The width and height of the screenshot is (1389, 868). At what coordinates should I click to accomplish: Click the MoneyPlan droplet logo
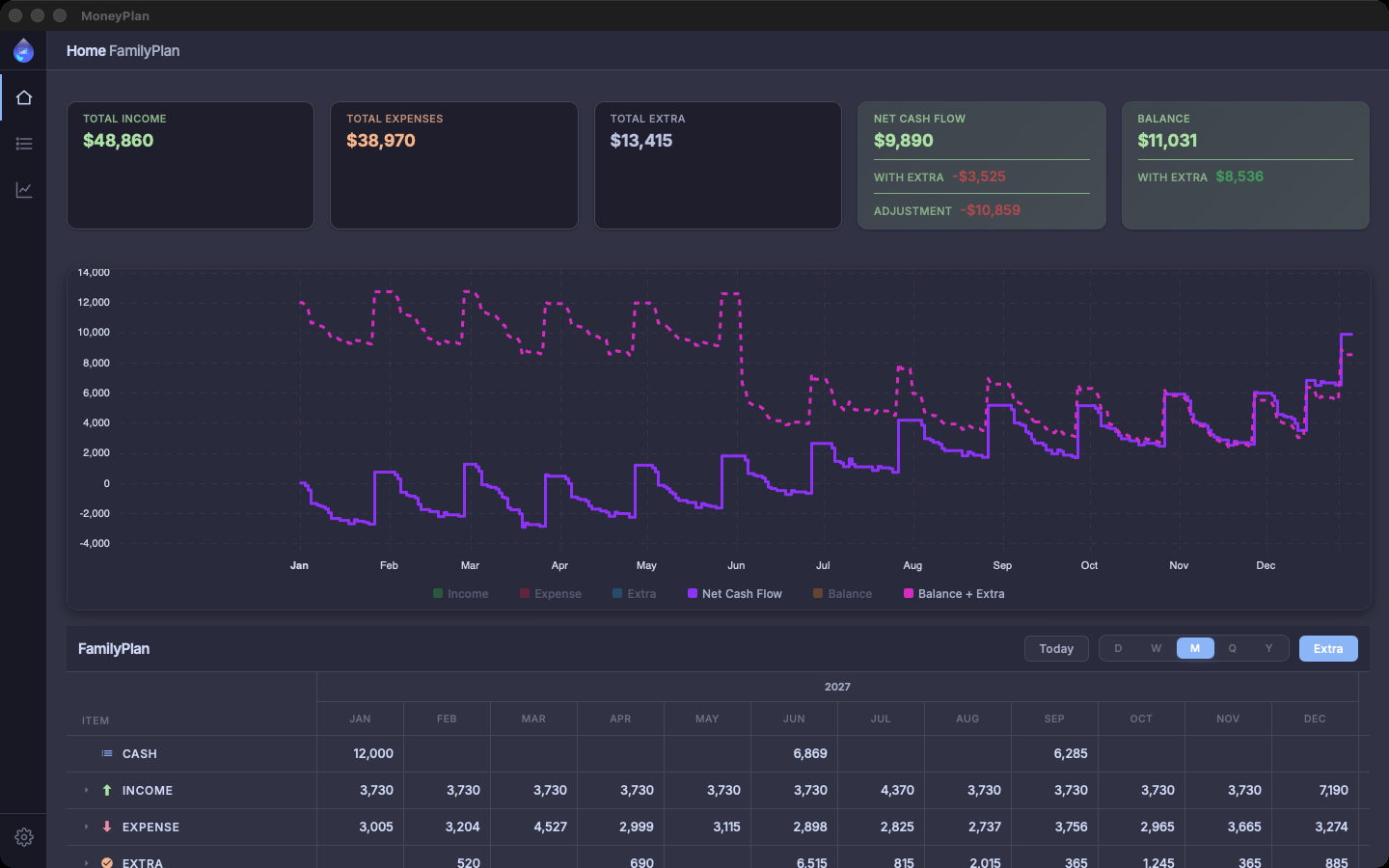23,51
